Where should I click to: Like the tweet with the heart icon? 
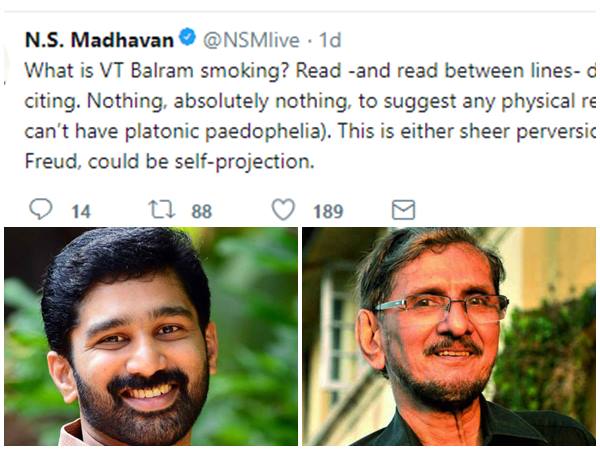click(x=284, y=209)
